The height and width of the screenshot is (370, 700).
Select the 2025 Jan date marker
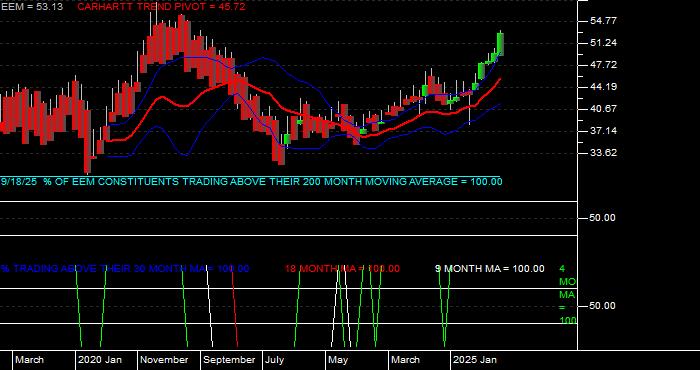click(475, 360)
